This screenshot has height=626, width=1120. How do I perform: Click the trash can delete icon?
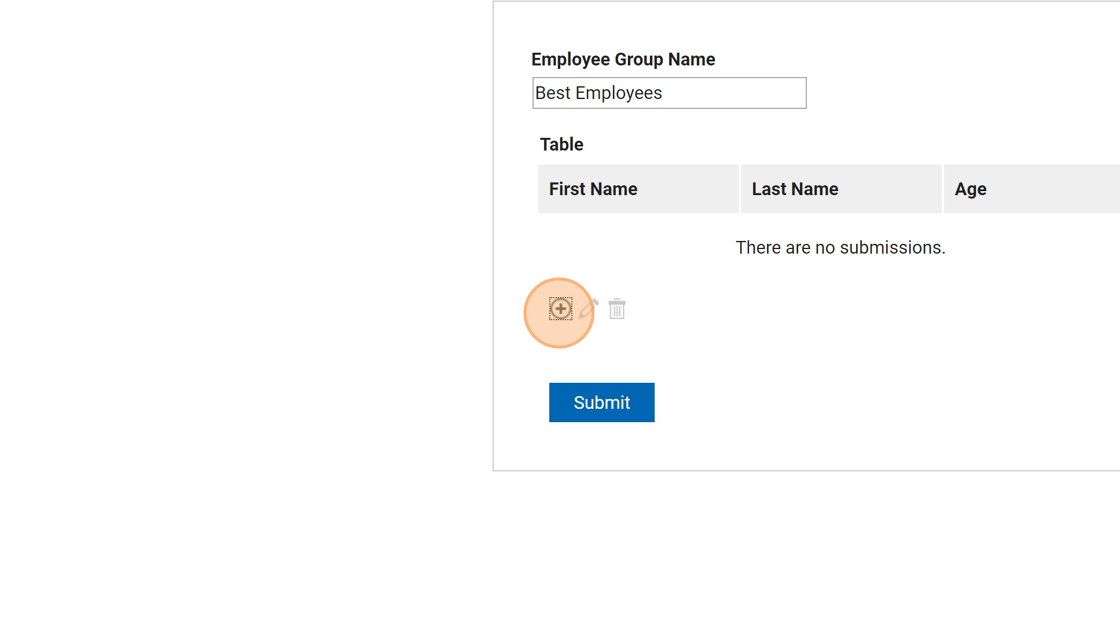coord(617,309)
